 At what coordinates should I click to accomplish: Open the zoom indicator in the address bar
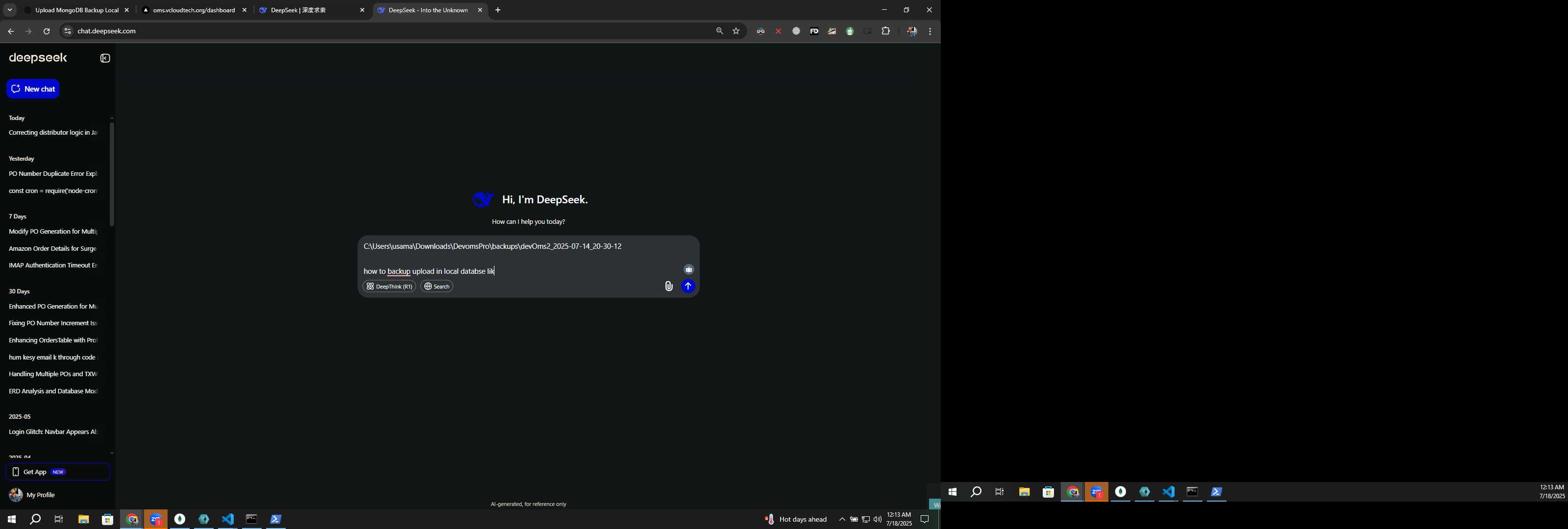pos(719,31)
